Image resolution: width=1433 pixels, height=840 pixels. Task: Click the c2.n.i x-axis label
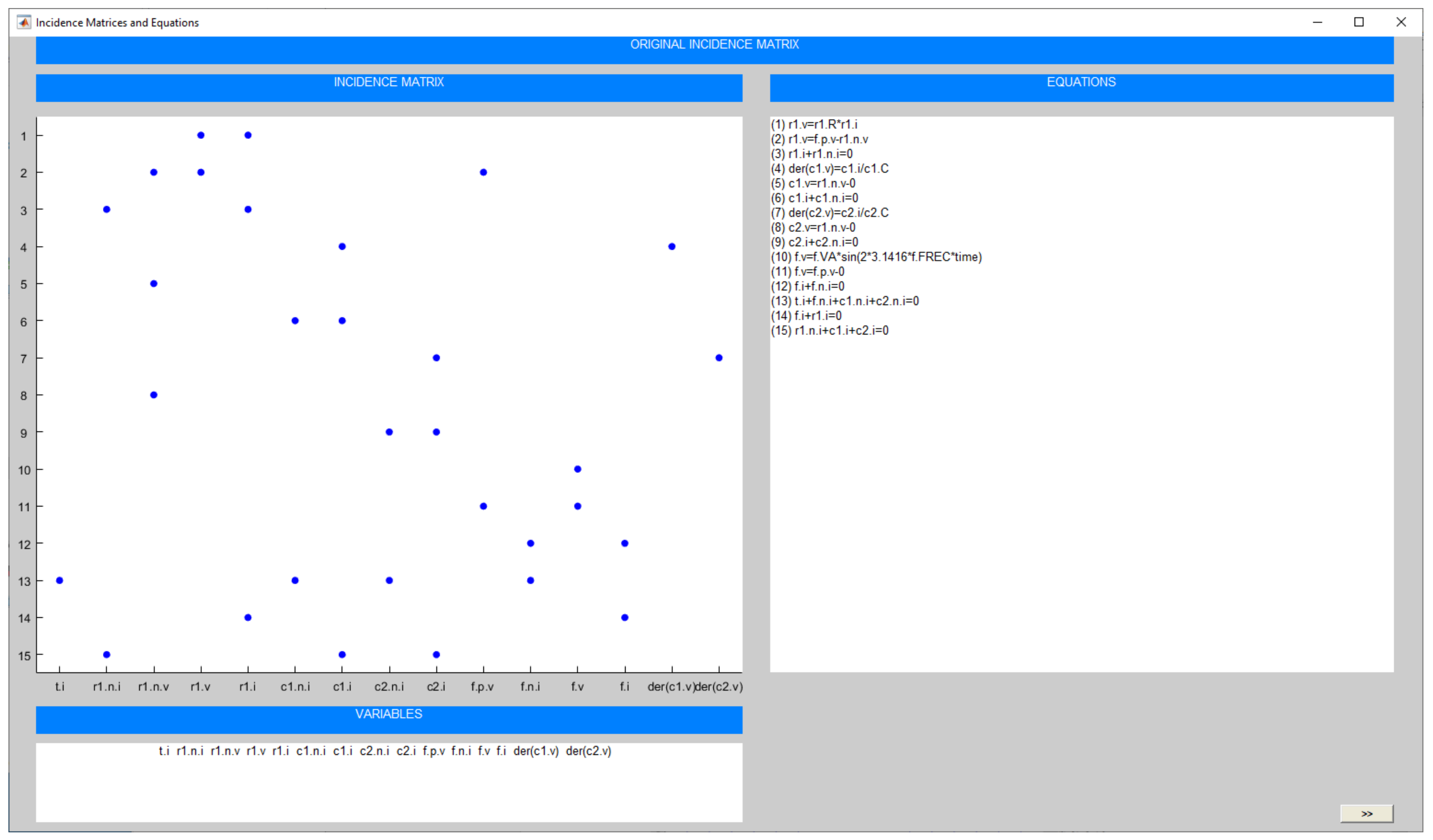click(389, 686)
